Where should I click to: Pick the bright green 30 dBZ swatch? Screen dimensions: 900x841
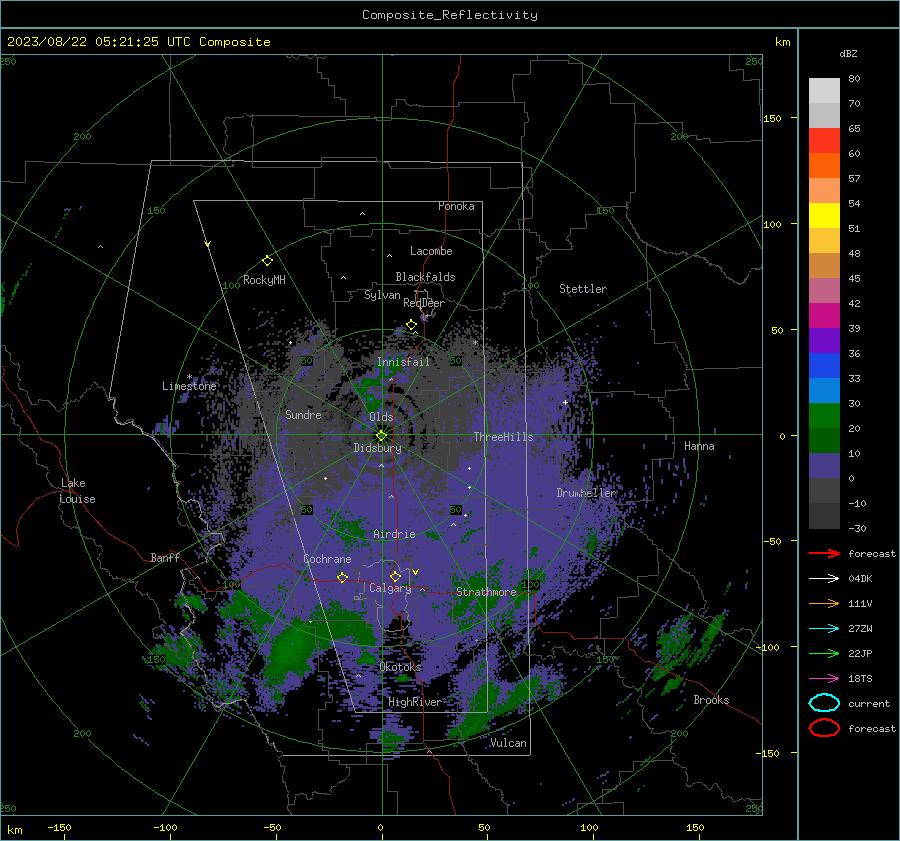point(824,415)
